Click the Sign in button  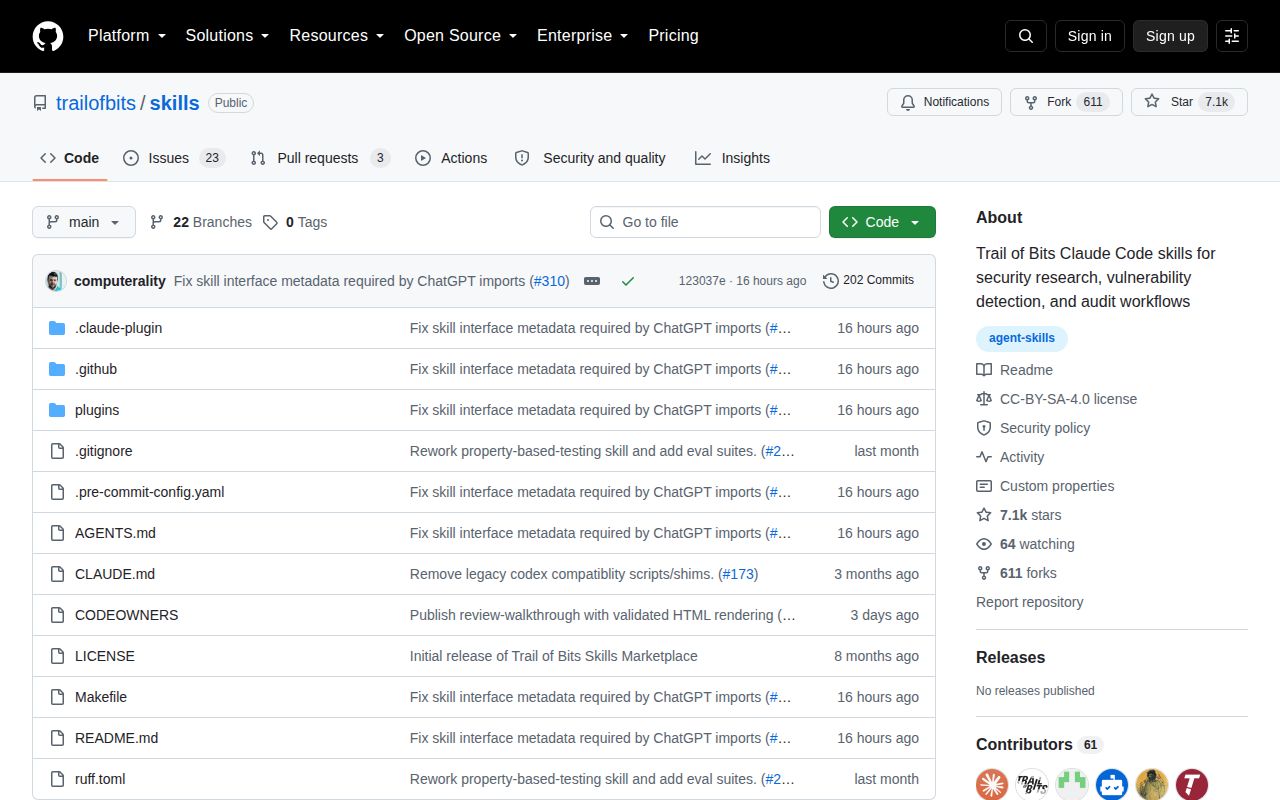click(1089, 36)
